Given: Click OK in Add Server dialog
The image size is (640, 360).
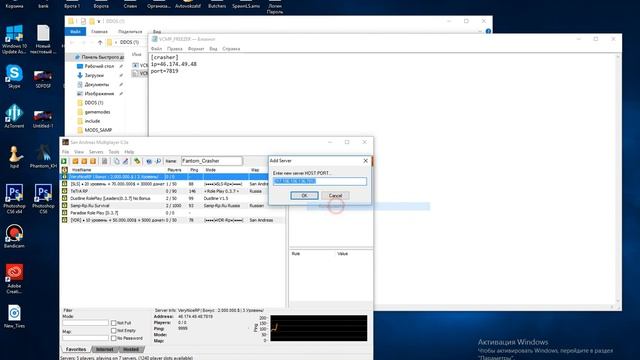Looking at the screenshot, I should [x=304, y=196].
